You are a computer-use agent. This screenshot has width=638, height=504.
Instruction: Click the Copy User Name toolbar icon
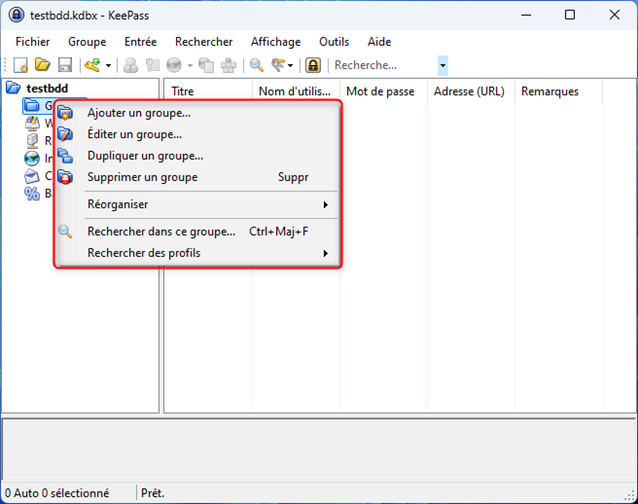coord(131,65)
